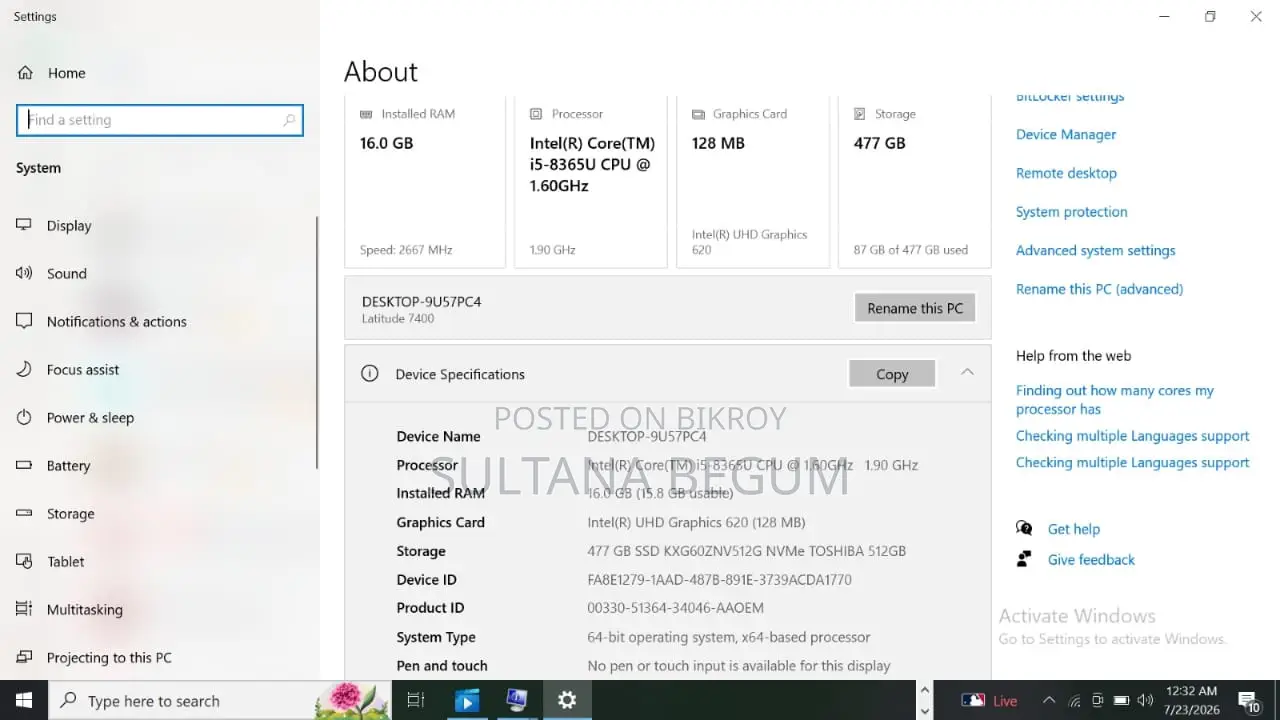This screenshot has height=720, width=1280.
Task: Select the Tablet menu item label
Action: [x=66, y=562]
